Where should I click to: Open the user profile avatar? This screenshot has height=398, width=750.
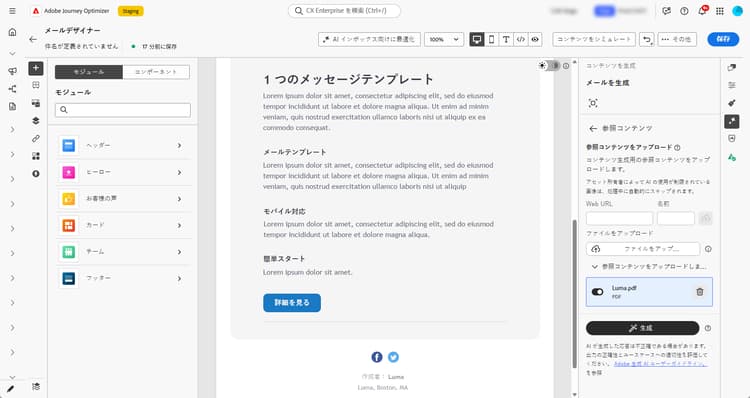point(738,11)
